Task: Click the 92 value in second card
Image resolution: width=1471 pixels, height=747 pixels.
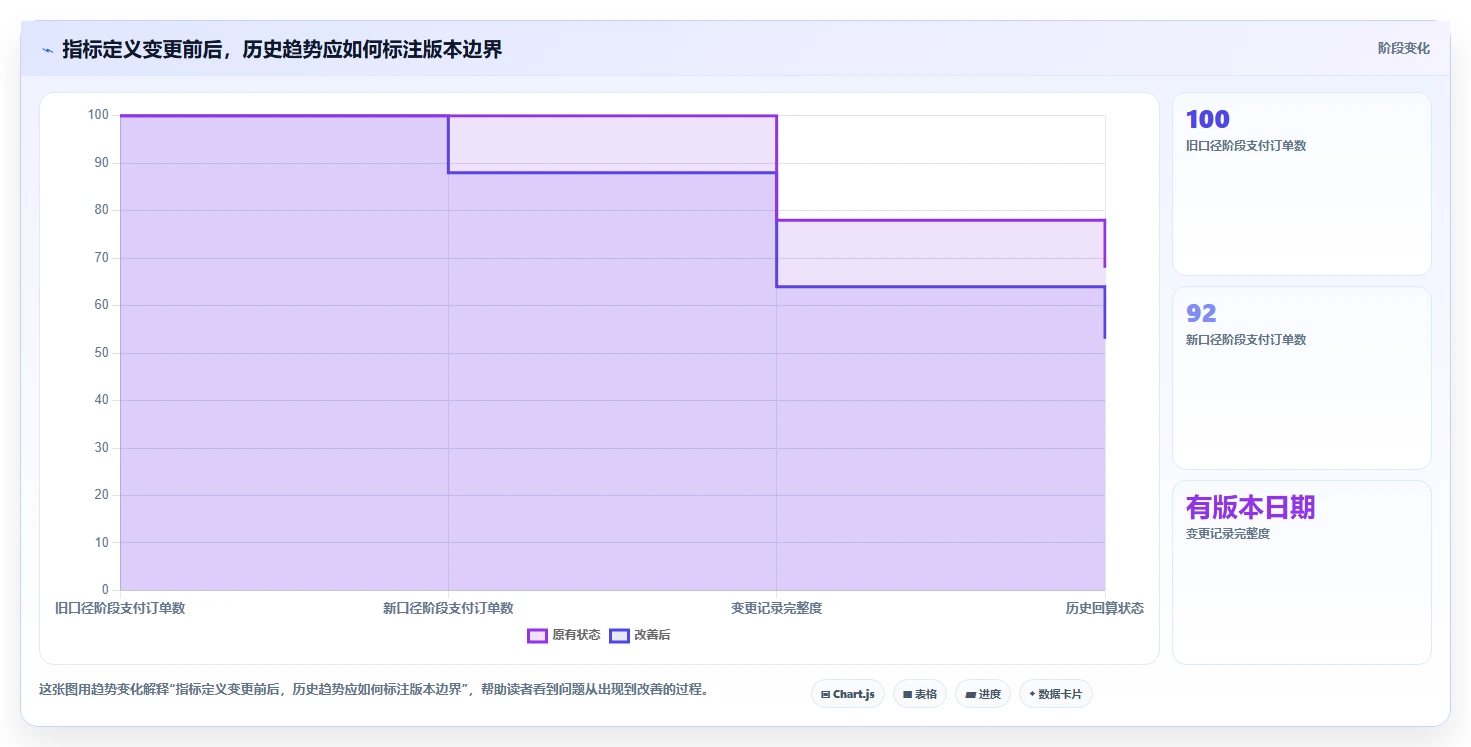Action: tap(1201, 313)
